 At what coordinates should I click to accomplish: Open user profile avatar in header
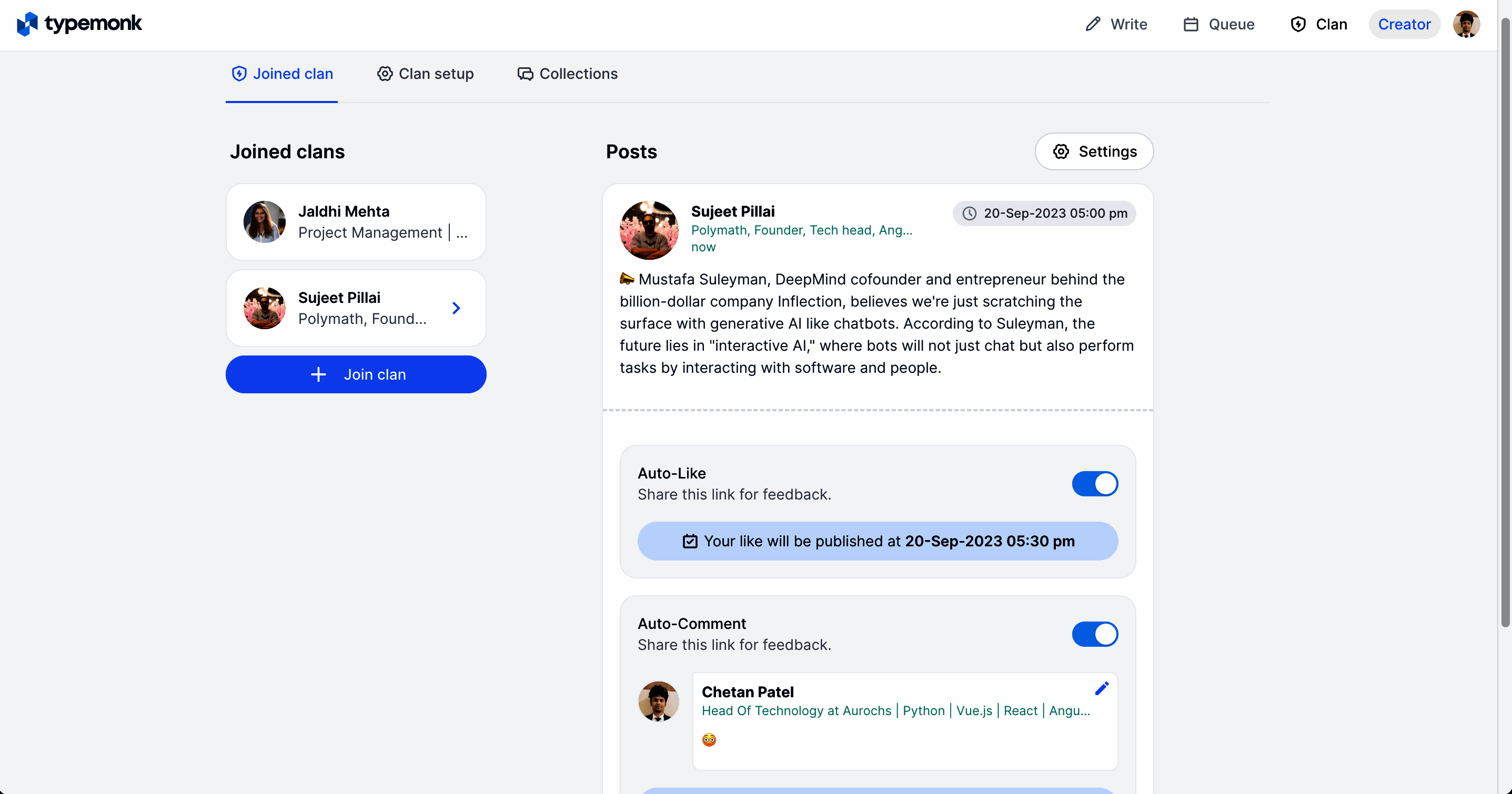[1466, 24]
